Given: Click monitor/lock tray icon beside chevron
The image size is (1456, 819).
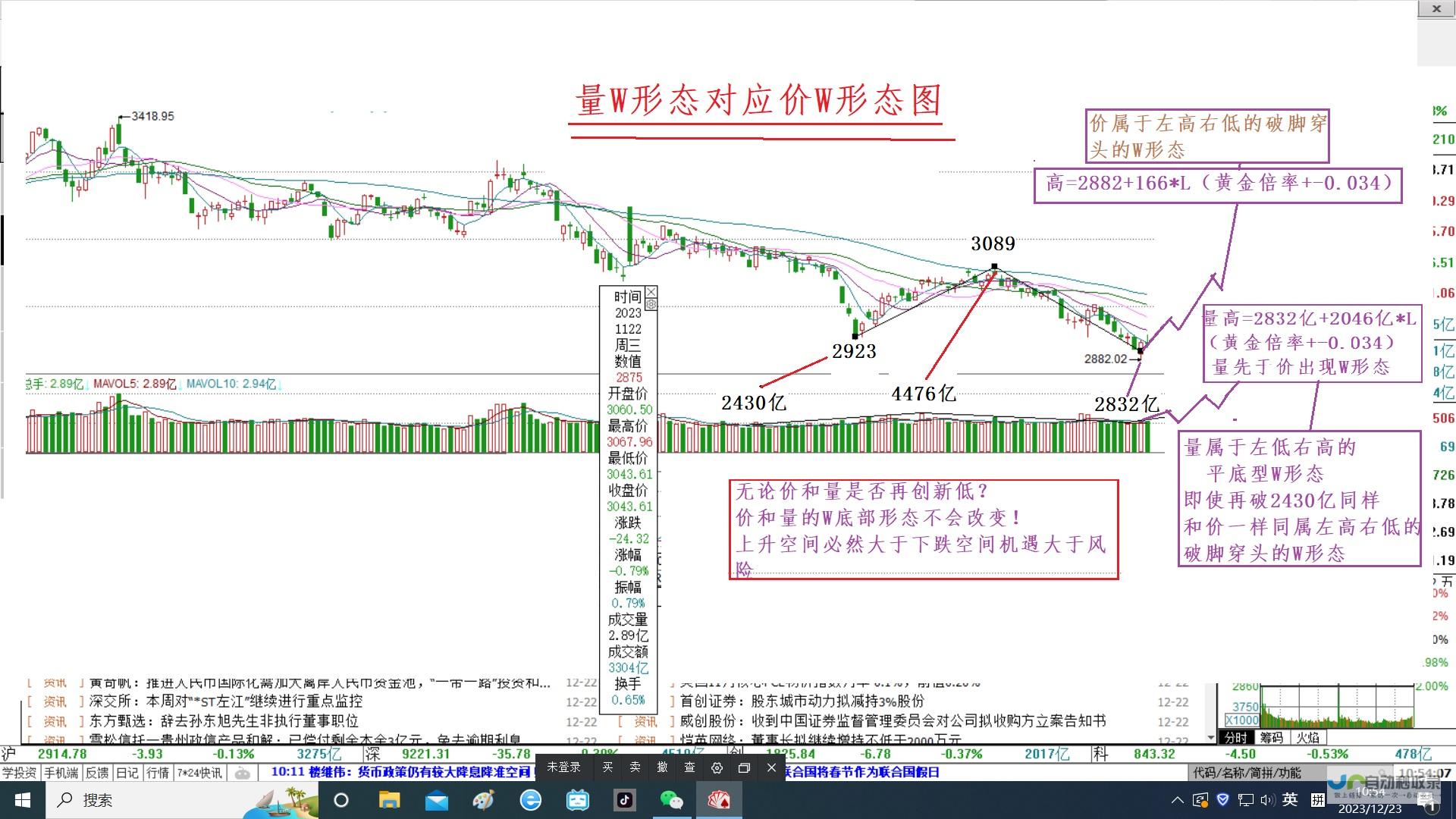Looking at the screenshot, I should (x=1200, y=800).
